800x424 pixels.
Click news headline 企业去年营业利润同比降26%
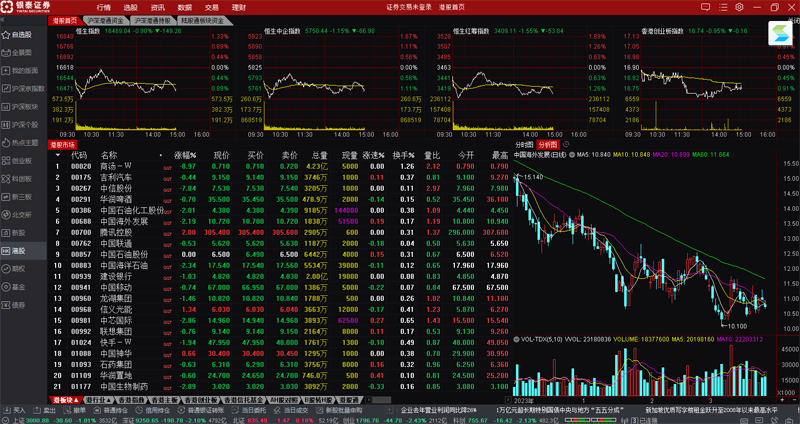pyautogui.click(x=439, y=410)
